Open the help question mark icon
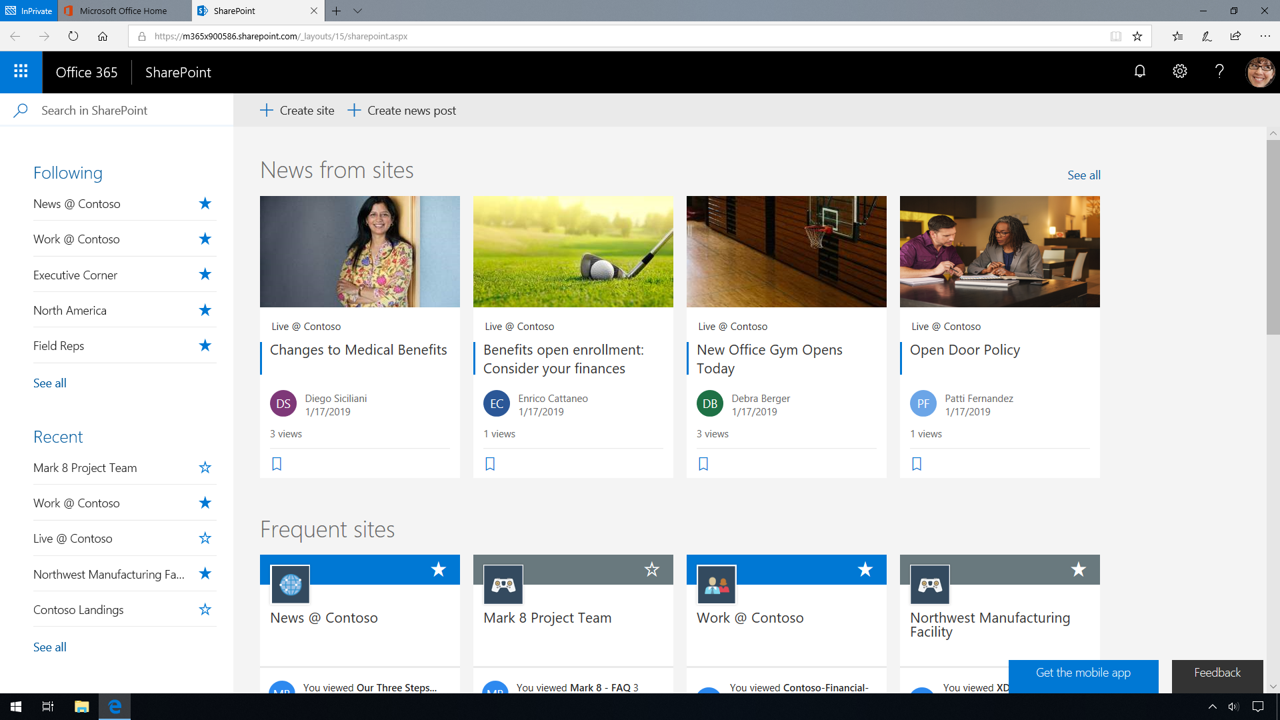The height and width of the screenshot is (720, 1280). (x=1219, y=72)
